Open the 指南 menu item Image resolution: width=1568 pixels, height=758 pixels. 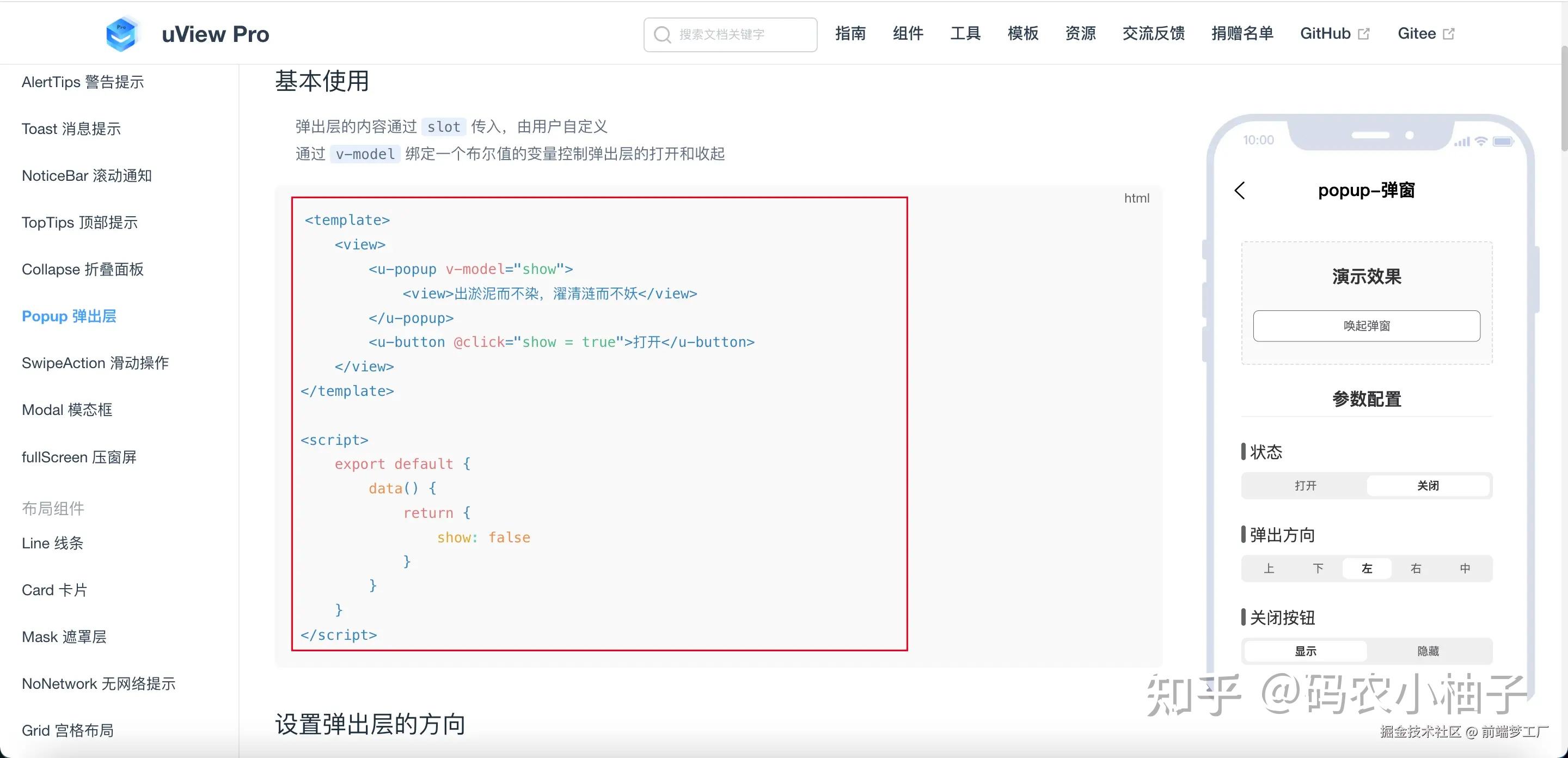[x=851, y=33]
